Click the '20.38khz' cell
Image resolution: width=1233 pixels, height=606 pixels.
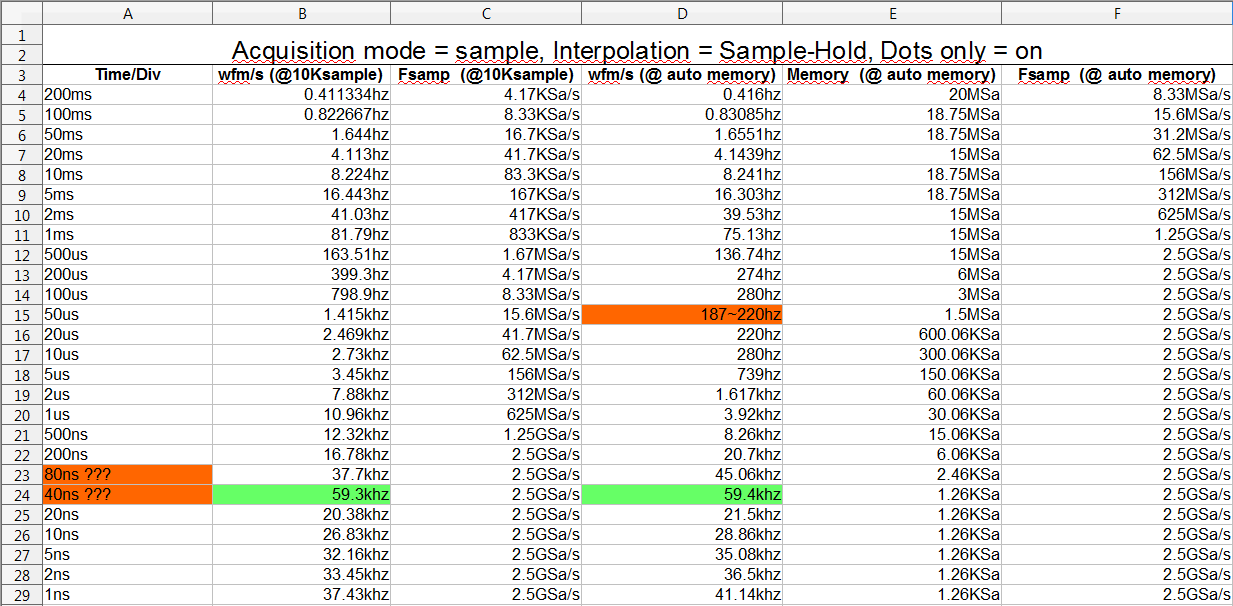pyautogui.click(x=301, y=514)
